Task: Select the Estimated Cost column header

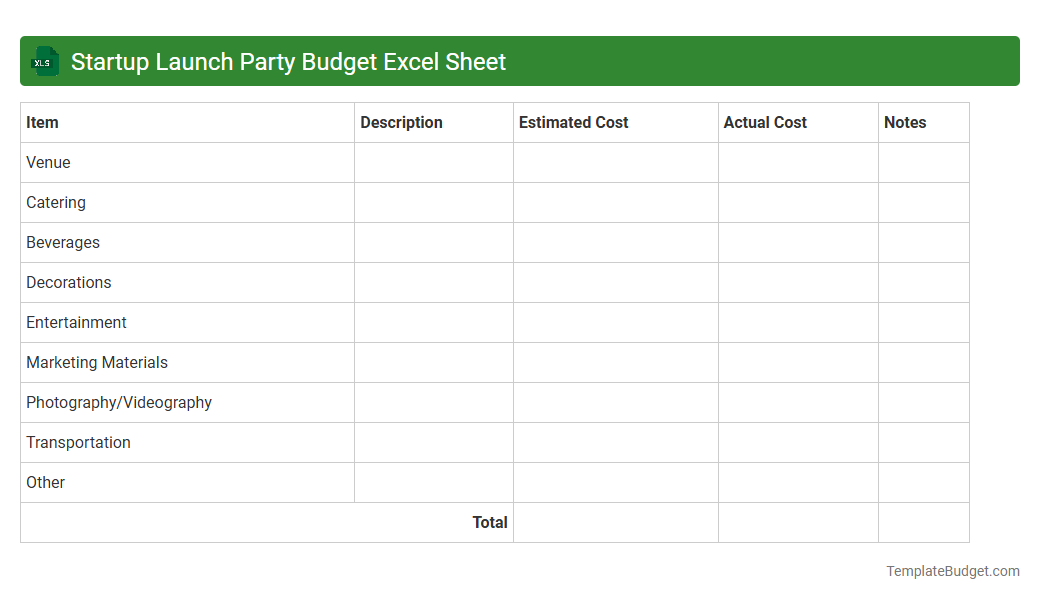Action: [573, 122]
